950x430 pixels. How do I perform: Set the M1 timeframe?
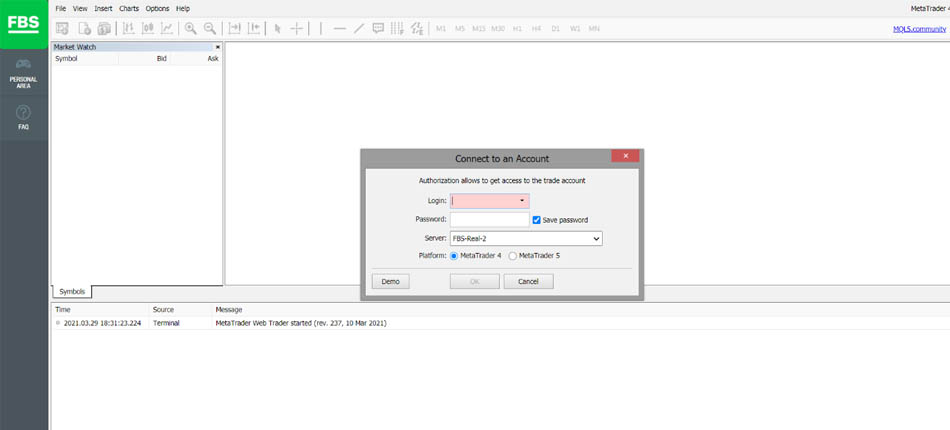[x=441, y=28]
